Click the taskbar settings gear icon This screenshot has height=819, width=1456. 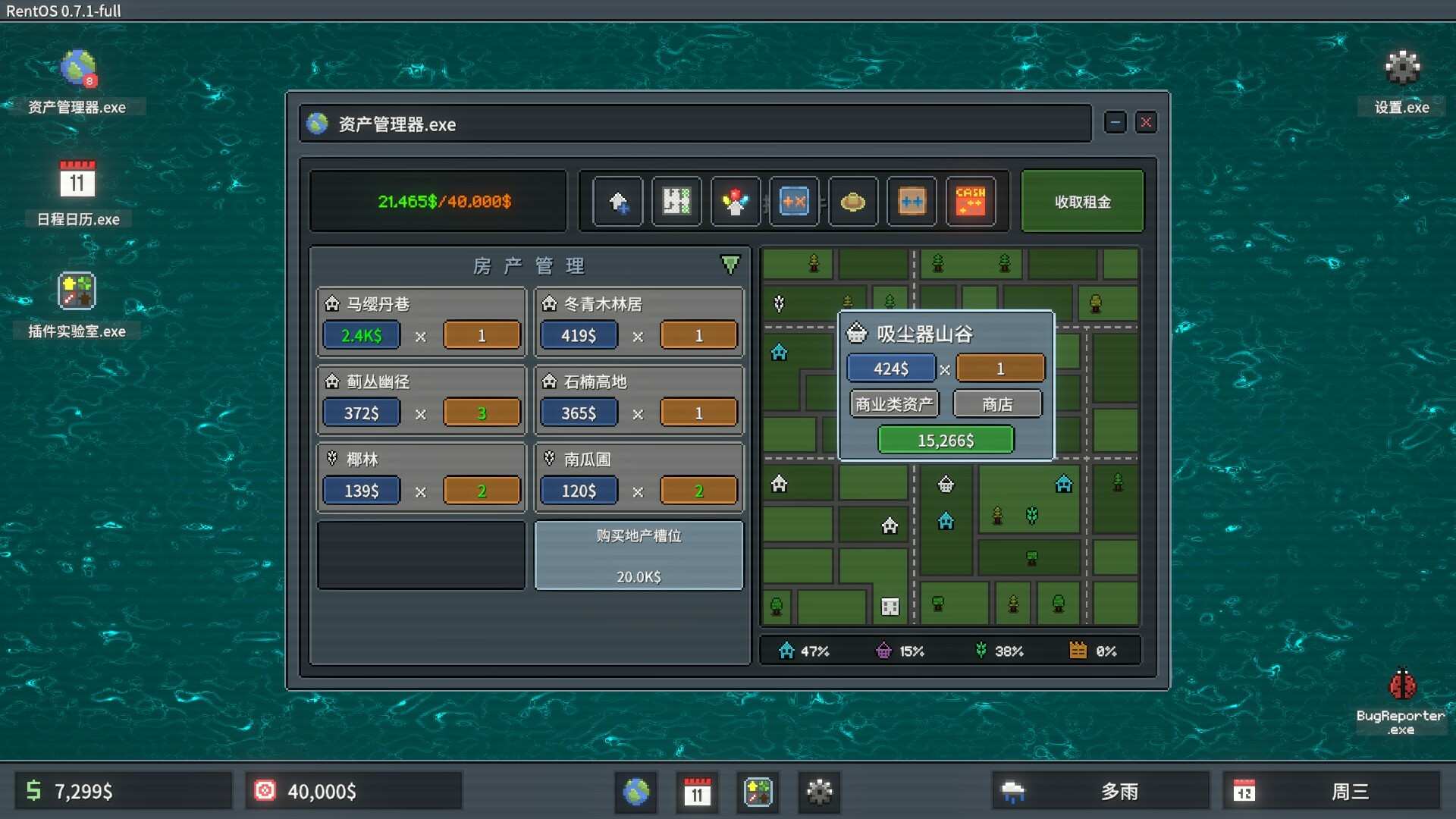click(819, 792)
